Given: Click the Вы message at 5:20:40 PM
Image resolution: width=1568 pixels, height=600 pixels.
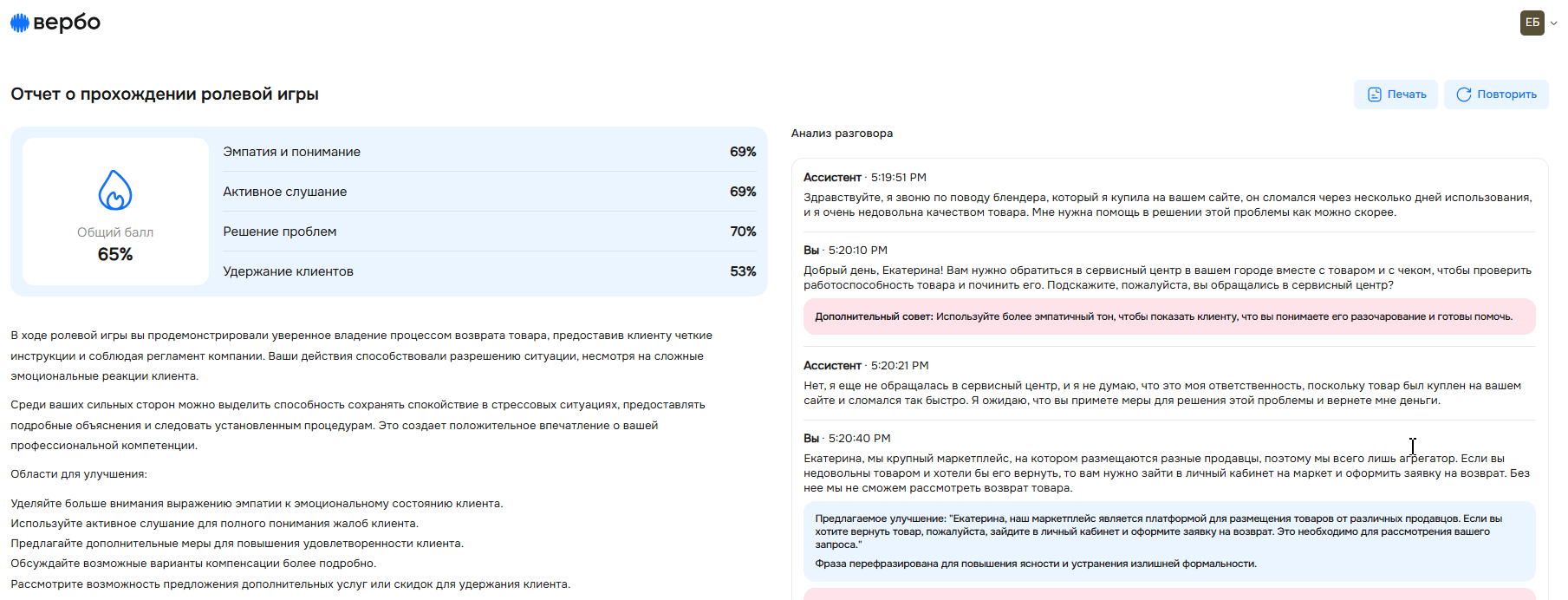Looking at the screenshot, I should point(1167,473).
